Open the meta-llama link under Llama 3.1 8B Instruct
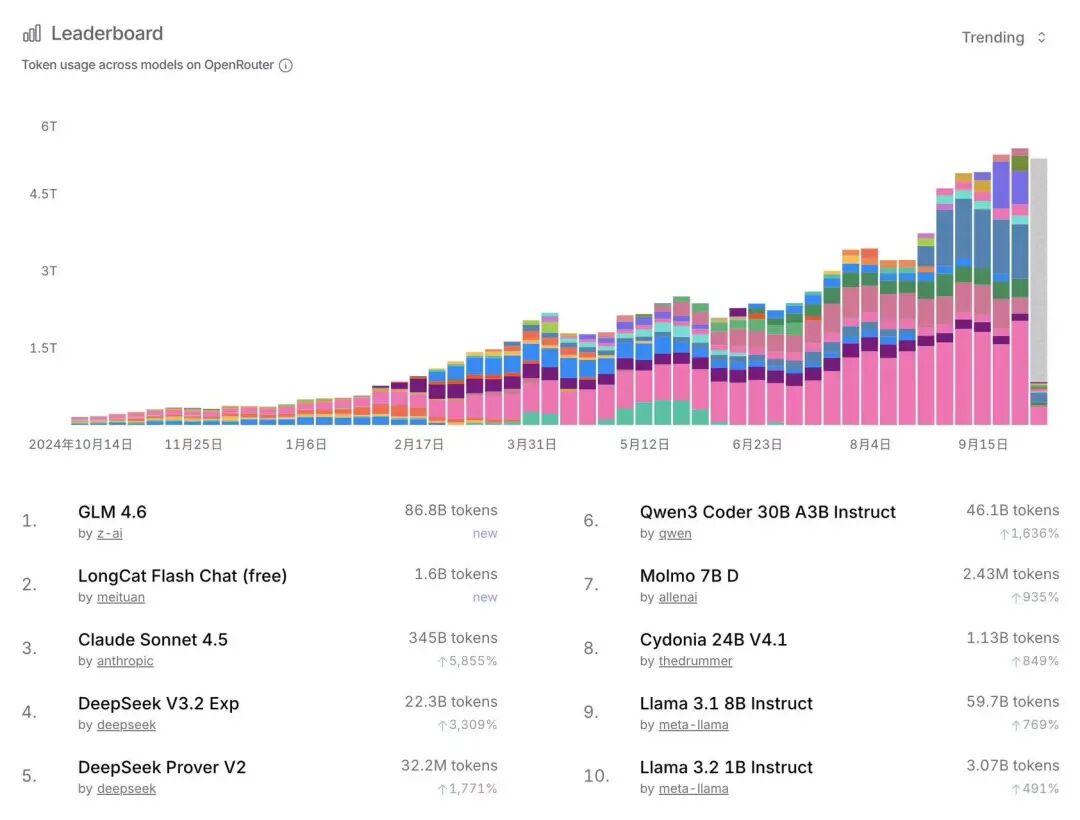Viewport: 1080px width, 820px height. coord(694,725)
